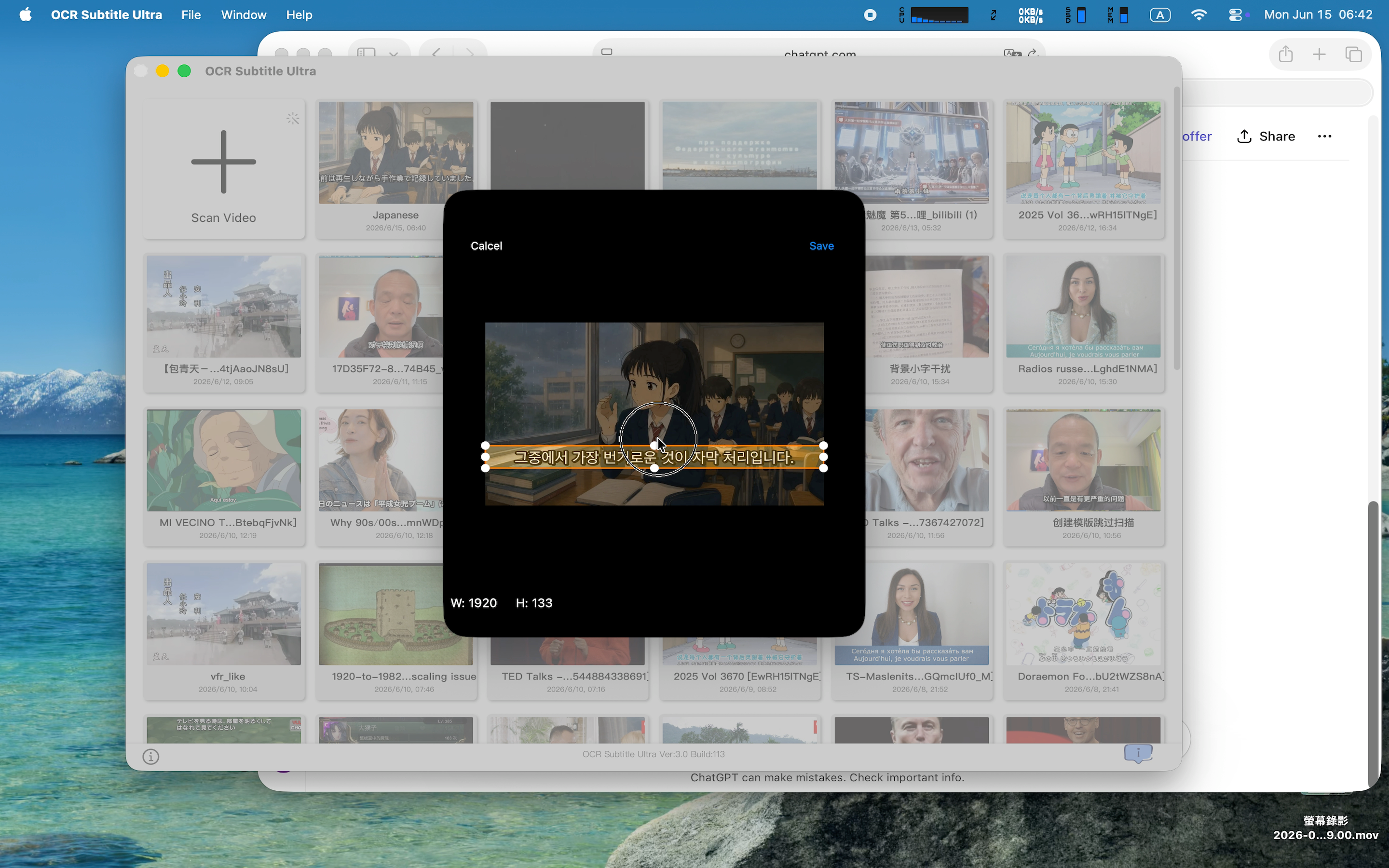The image size is (1389, 868).
Task: Open a new tab in Safari
Action: click(x=1319, y=54)
